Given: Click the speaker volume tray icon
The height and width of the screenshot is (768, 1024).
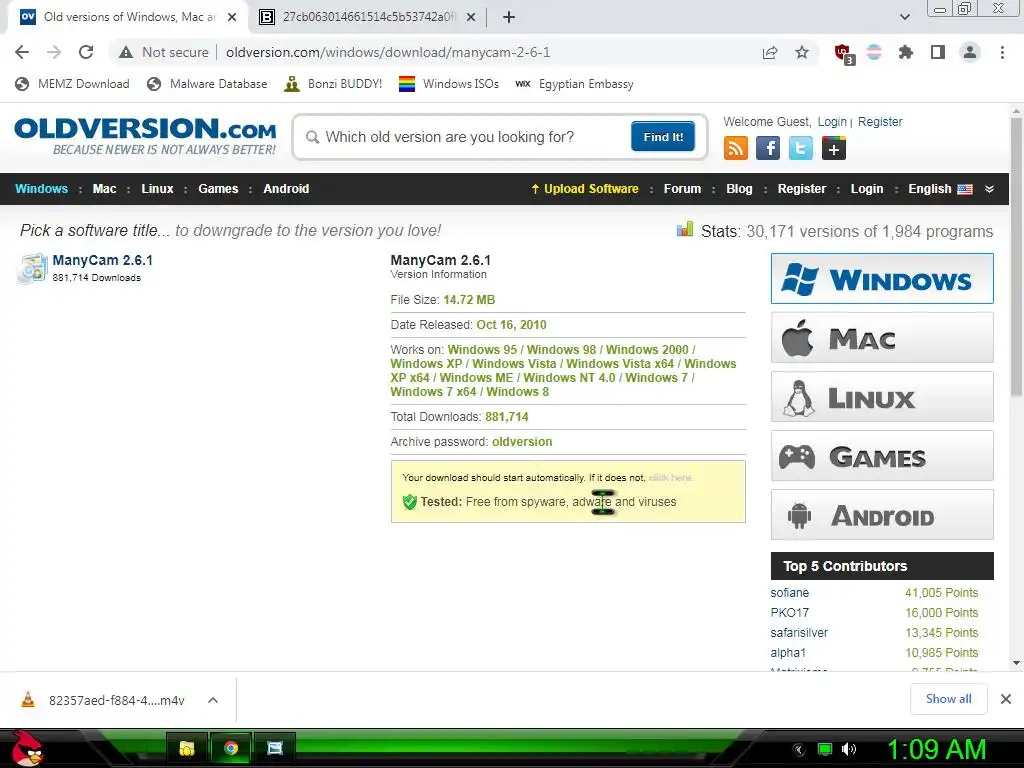Looking at the screenshot, I should click(x=849, y=749).
